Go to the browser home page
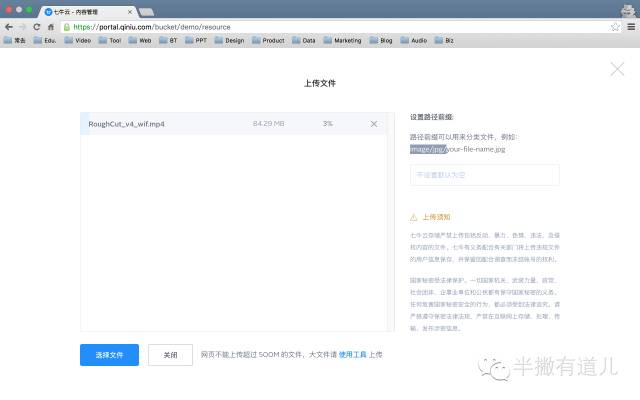Screen dimensions: 640x400 [51, 26]
